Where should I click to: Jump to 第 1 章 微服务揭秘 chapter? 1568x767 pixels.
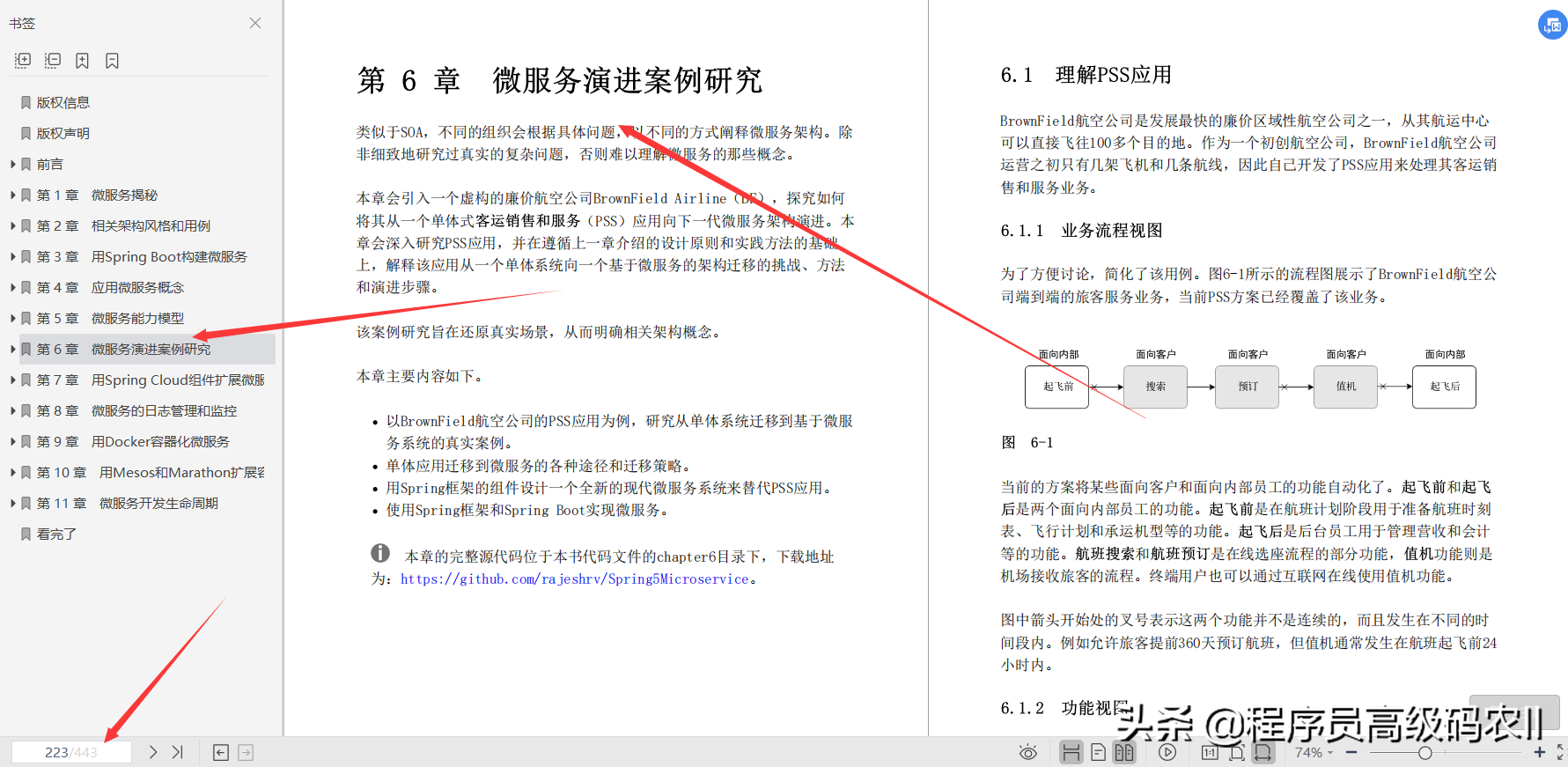(97, 195)
